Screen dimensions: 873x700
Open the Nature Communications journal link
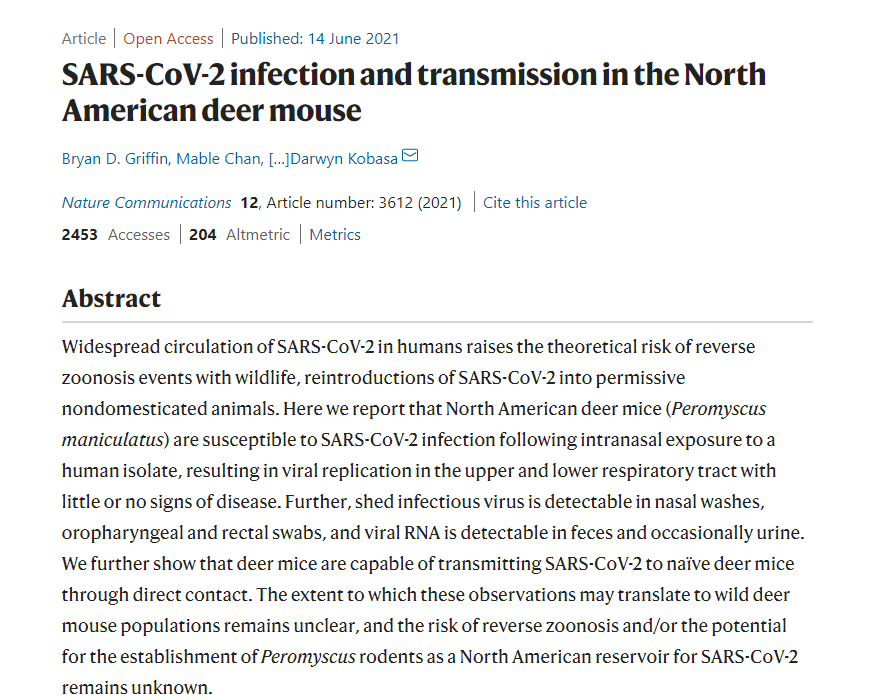click(x=146, y=202)
